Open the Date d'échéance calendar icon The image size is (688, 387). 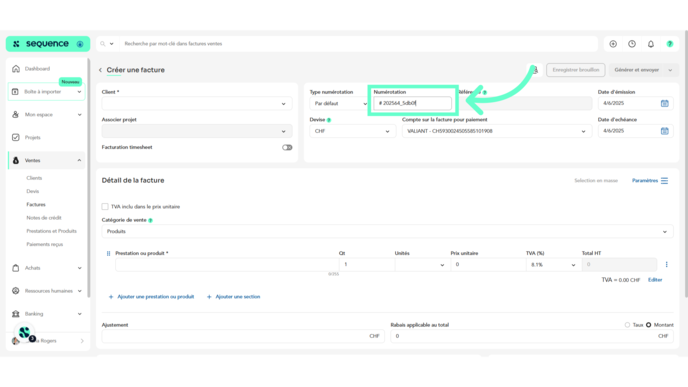(664, 131)
